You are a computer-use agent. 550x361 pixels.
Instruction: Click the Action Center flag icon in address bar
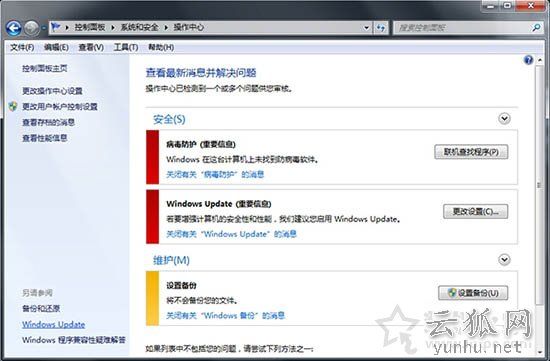pos(55,27)
